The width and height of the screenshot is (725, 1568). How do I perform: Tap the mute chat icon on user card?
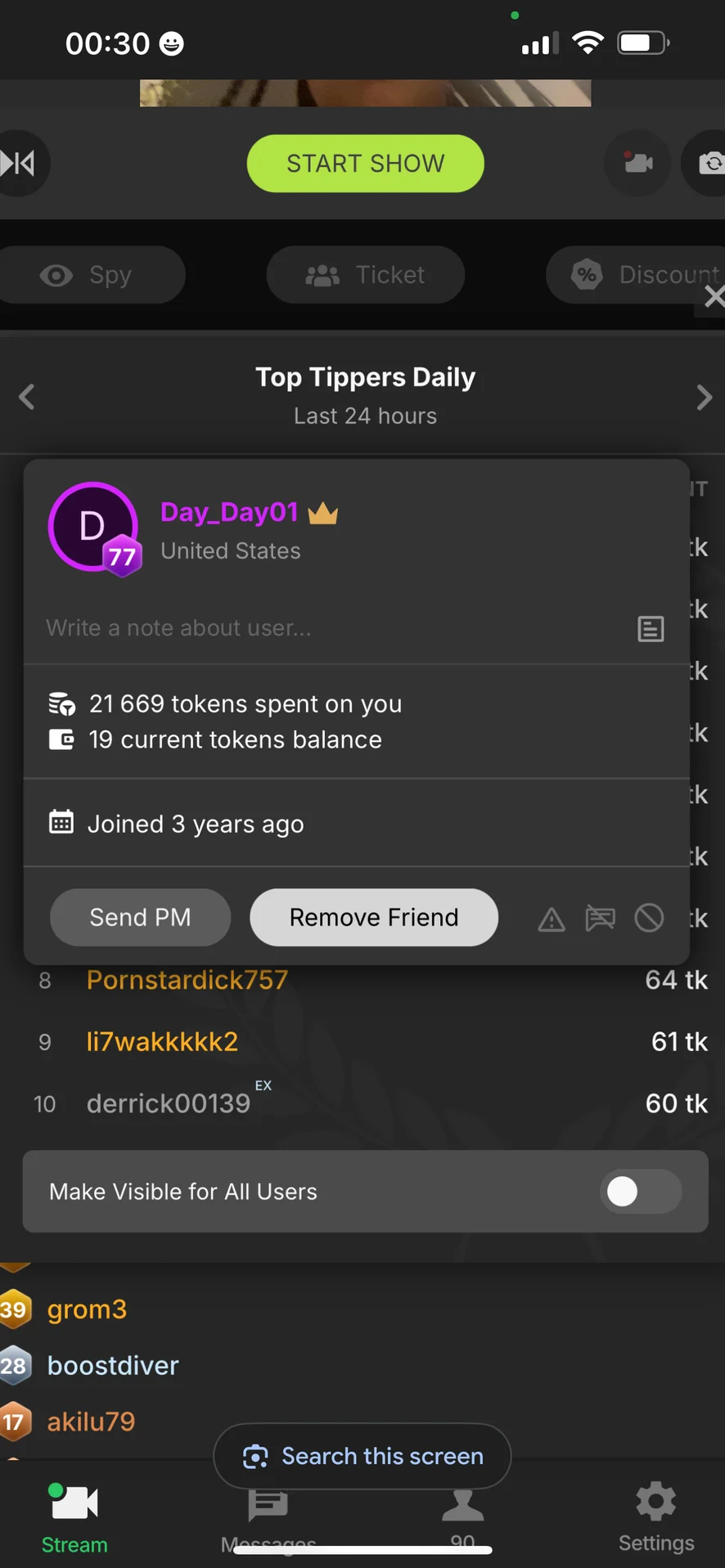(600, 918)
